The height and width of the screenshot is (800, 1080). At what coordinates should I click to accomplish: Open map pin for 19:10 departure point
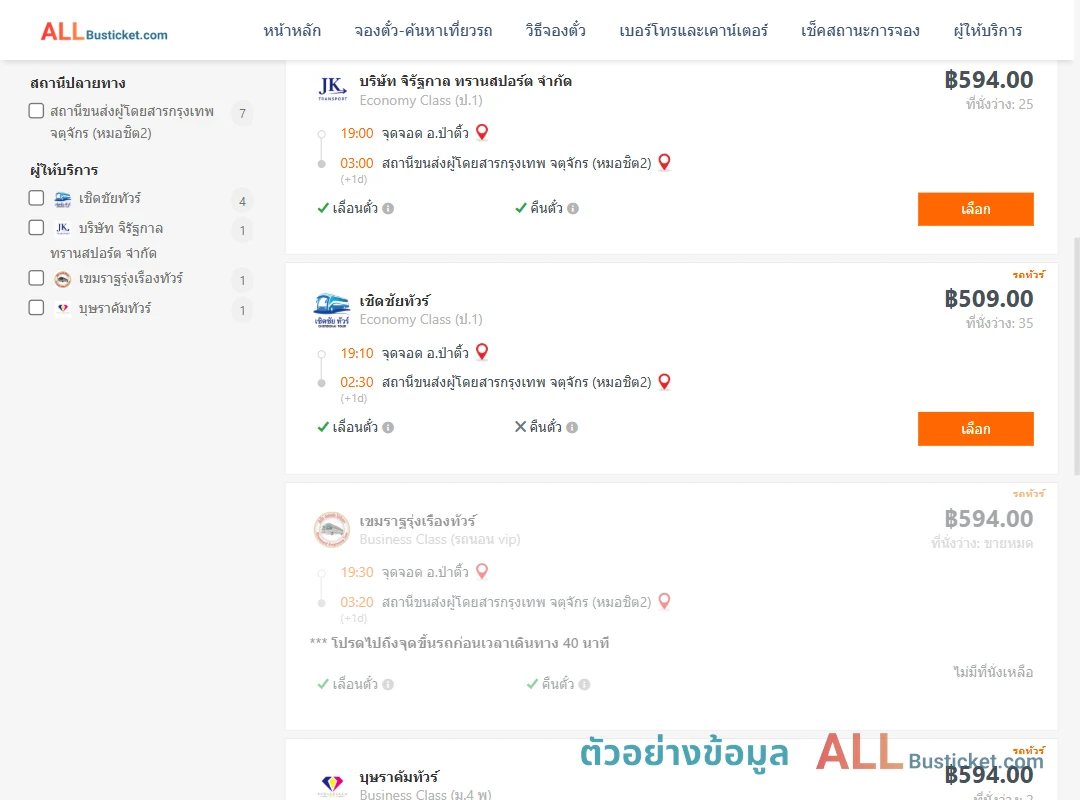[482, 351]
